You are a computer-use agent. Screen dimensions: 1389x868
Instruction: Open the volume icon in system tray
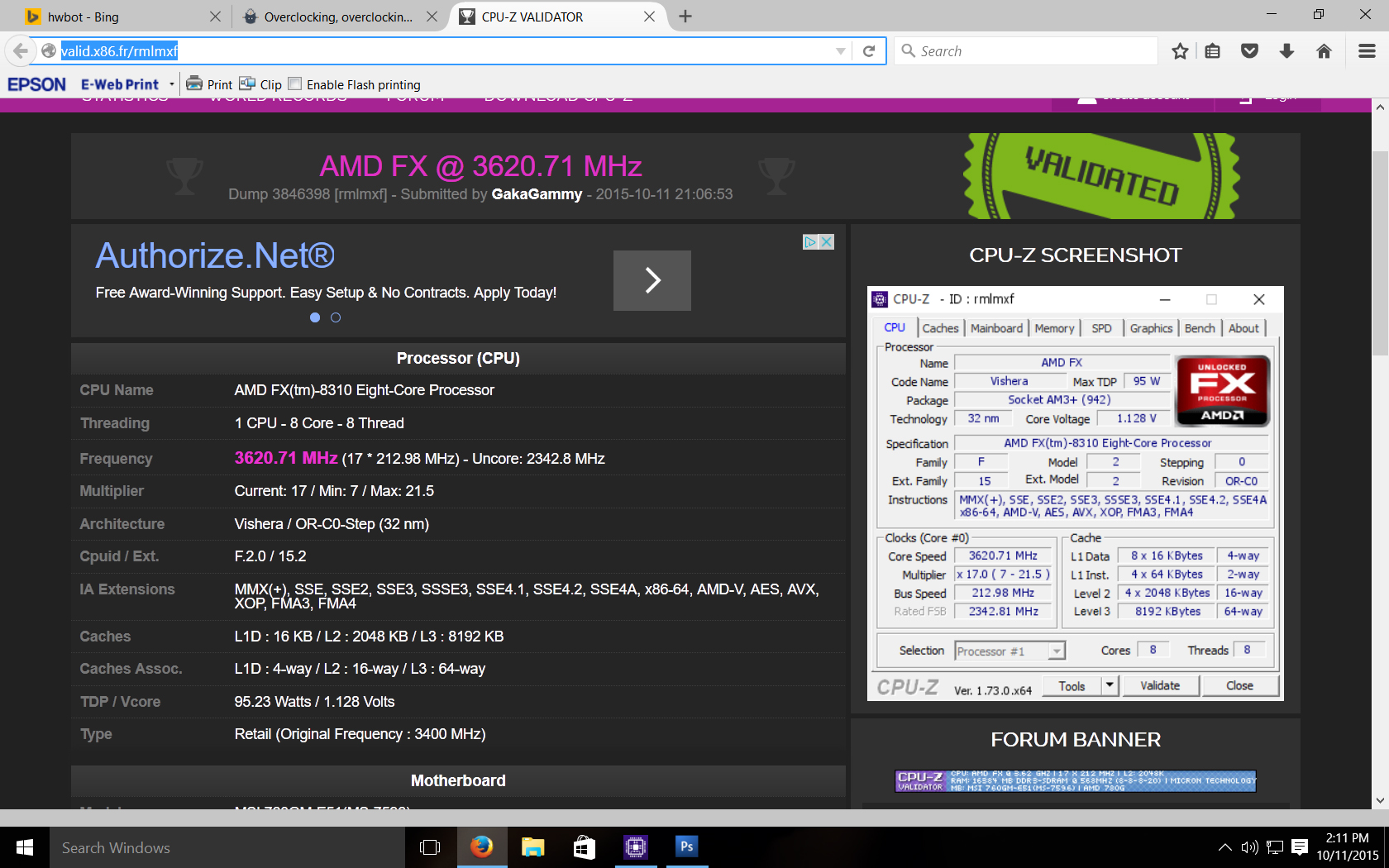(1249, 847)
